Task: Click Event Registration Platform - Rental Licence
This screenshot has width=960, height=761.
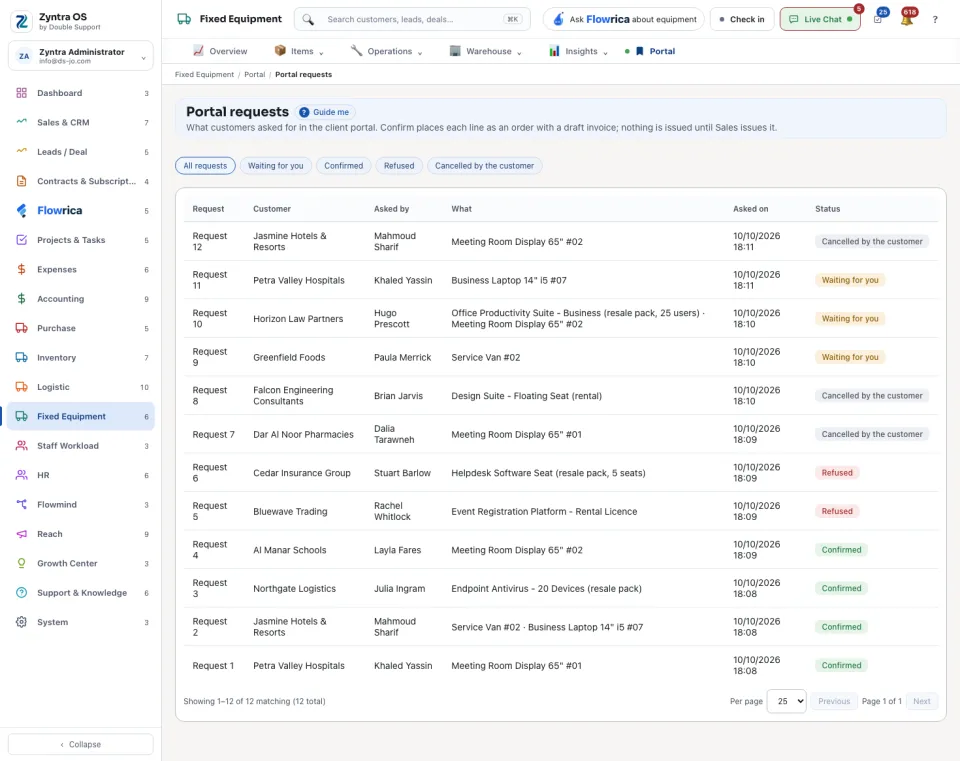Action: point(544,512)
